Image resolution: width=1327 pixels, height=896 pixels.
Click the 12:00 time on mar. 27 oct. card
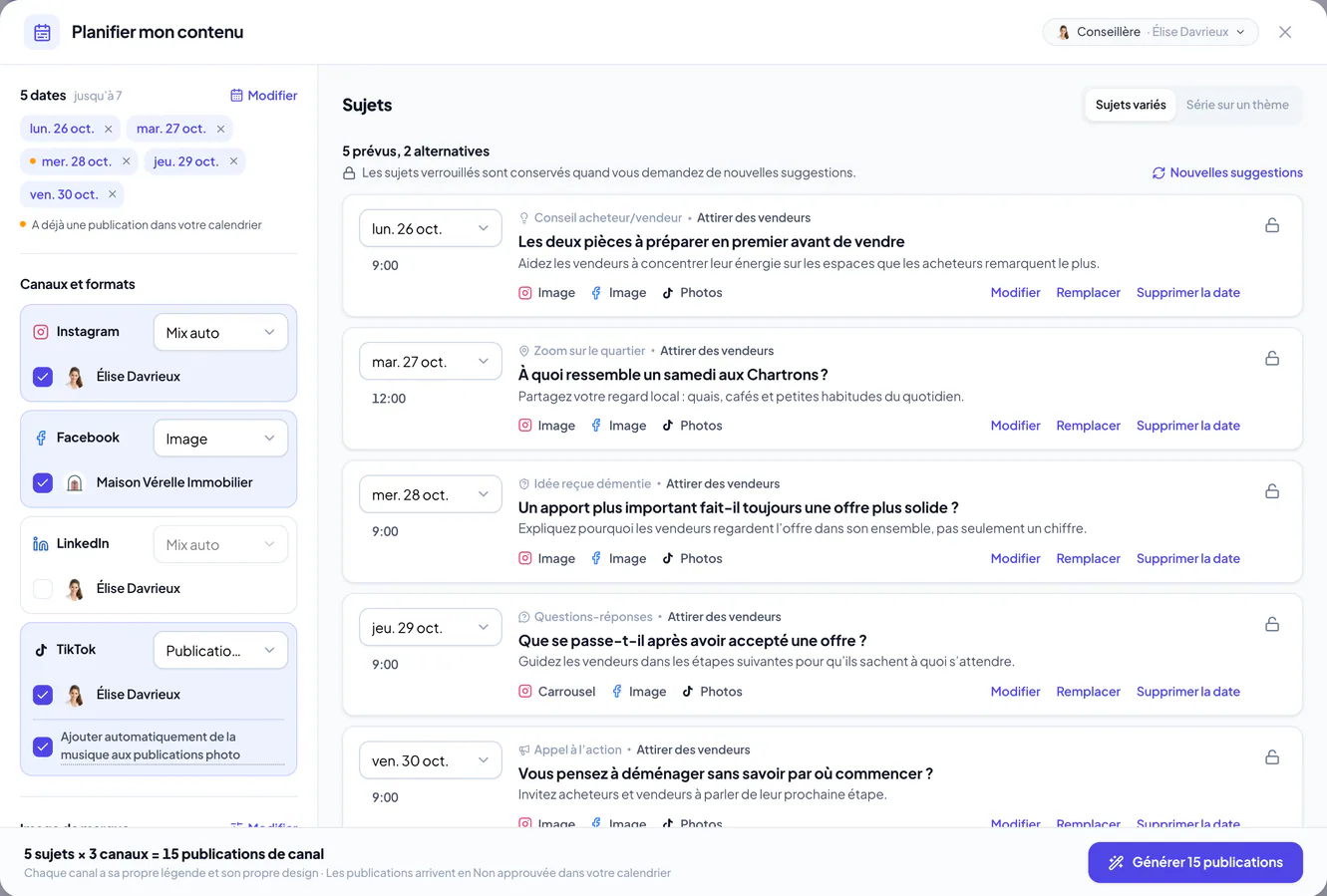pyautogui.click(x=389, y=399)
